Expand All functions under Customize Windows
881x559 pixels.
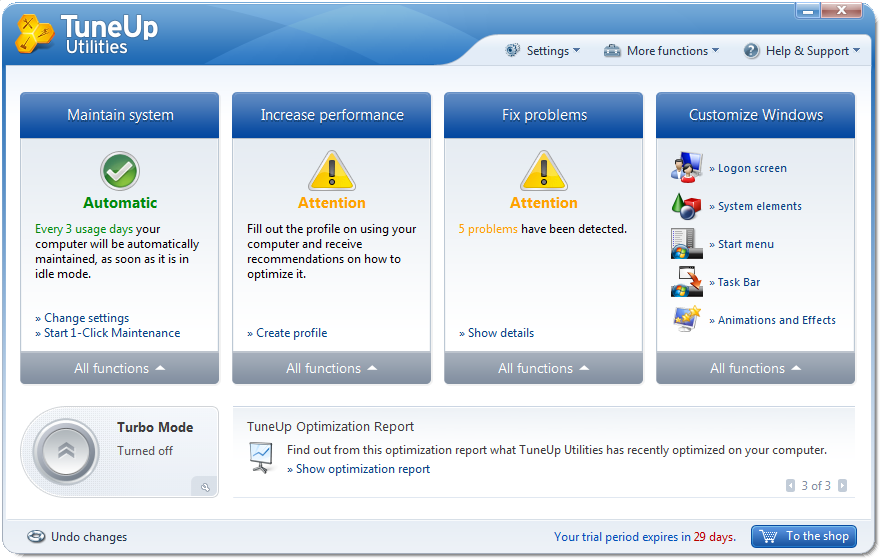pos(755,368)
